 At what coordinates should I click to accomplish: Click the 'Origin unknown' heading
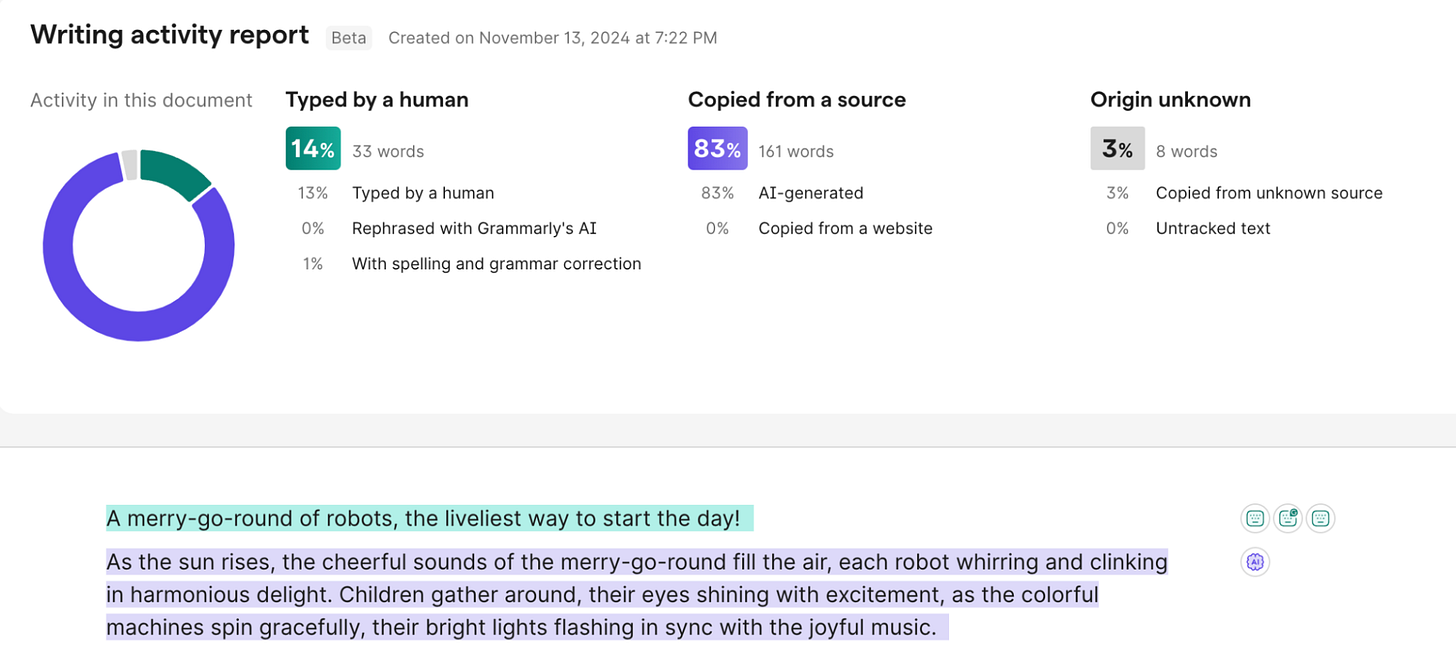click(1170, 100)
